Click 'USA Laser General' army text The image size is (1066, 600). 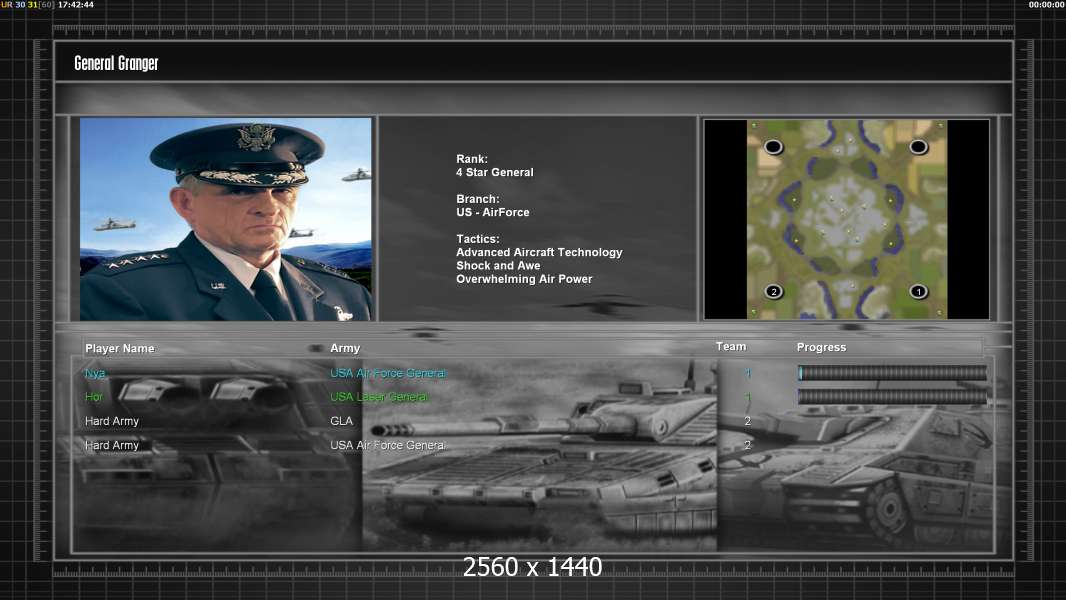379,397
